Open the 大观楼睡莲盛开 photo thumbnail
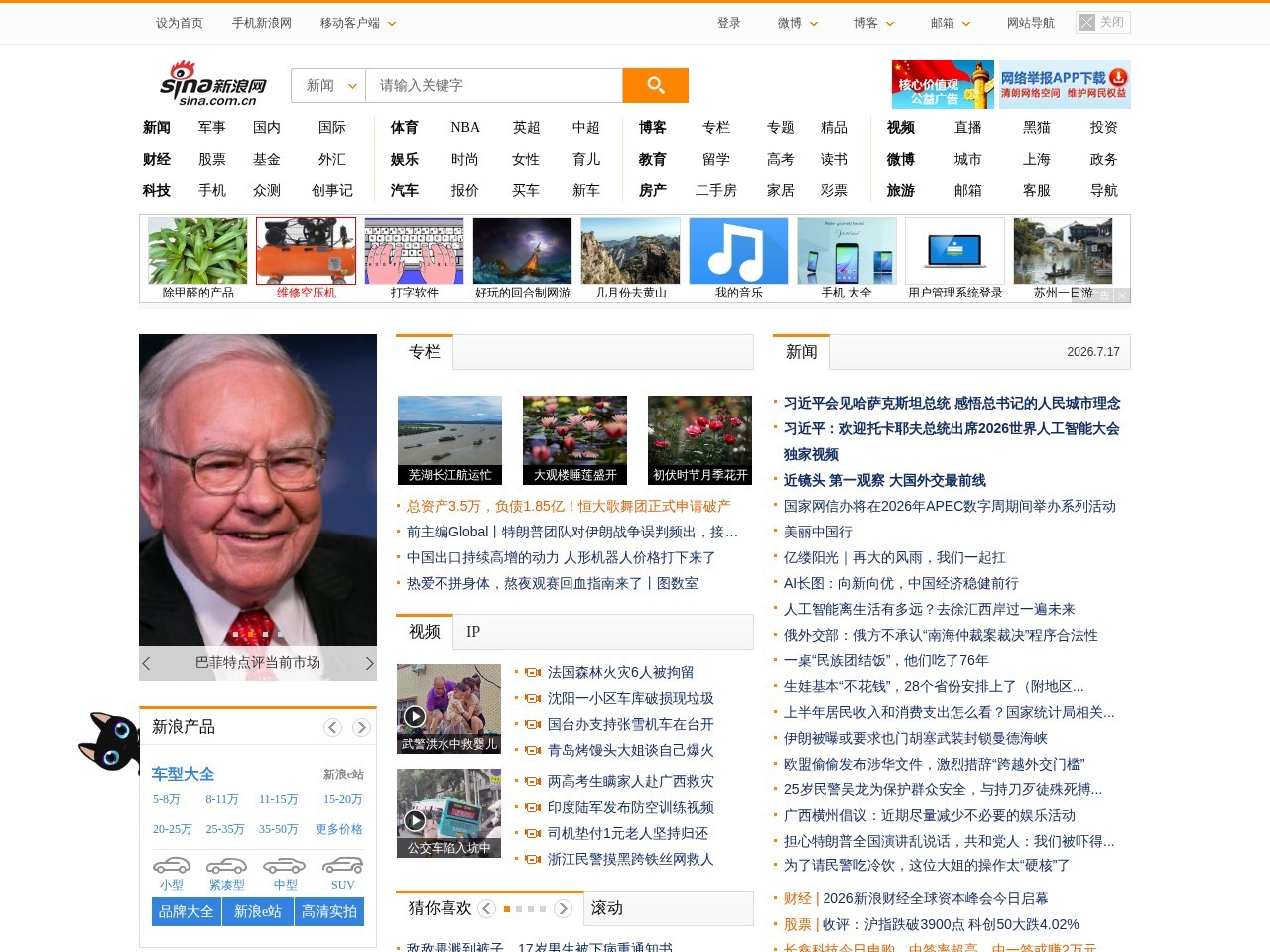 tap(574, 440)
